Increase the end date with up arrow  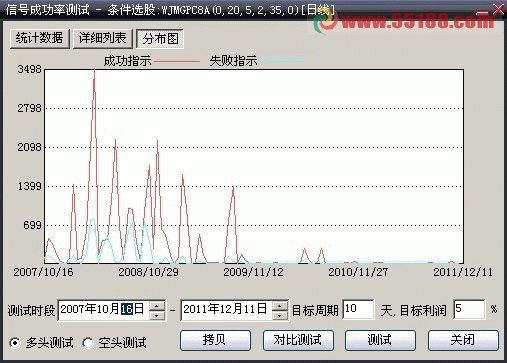click(280, 305)
